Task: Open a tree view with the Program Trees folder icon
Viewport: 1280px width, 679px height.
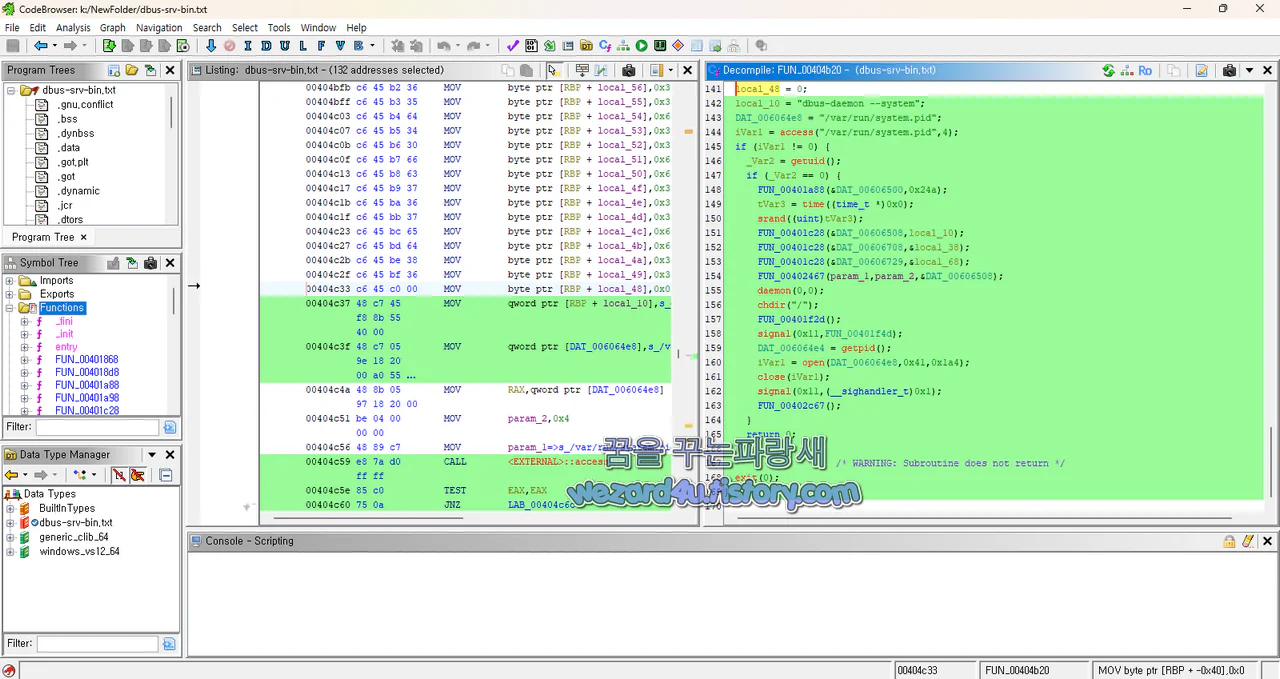Action: [132, 70]
